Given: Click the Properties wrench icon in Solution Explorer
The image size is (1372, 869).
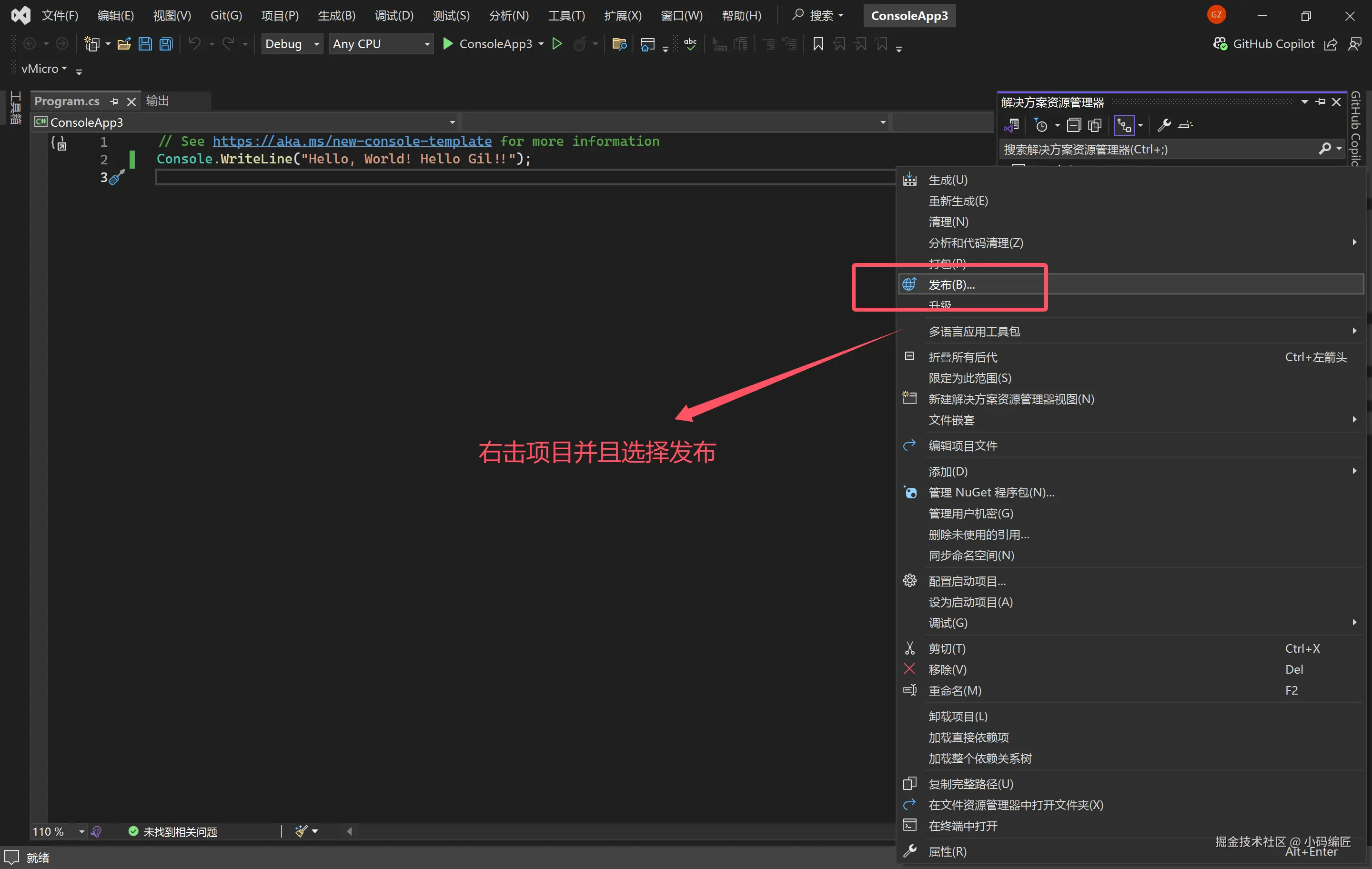Looking at the screenshot, I should 1163,125.
